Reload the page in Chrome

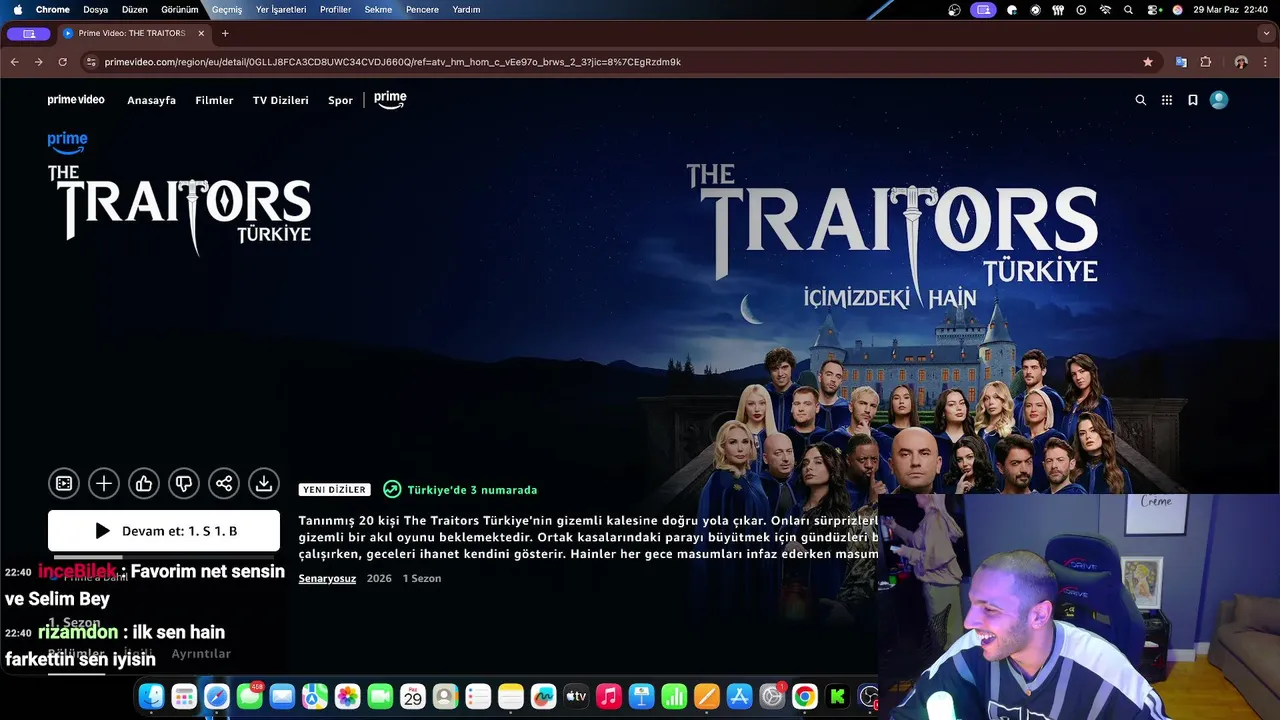click(x=62, y=62)
